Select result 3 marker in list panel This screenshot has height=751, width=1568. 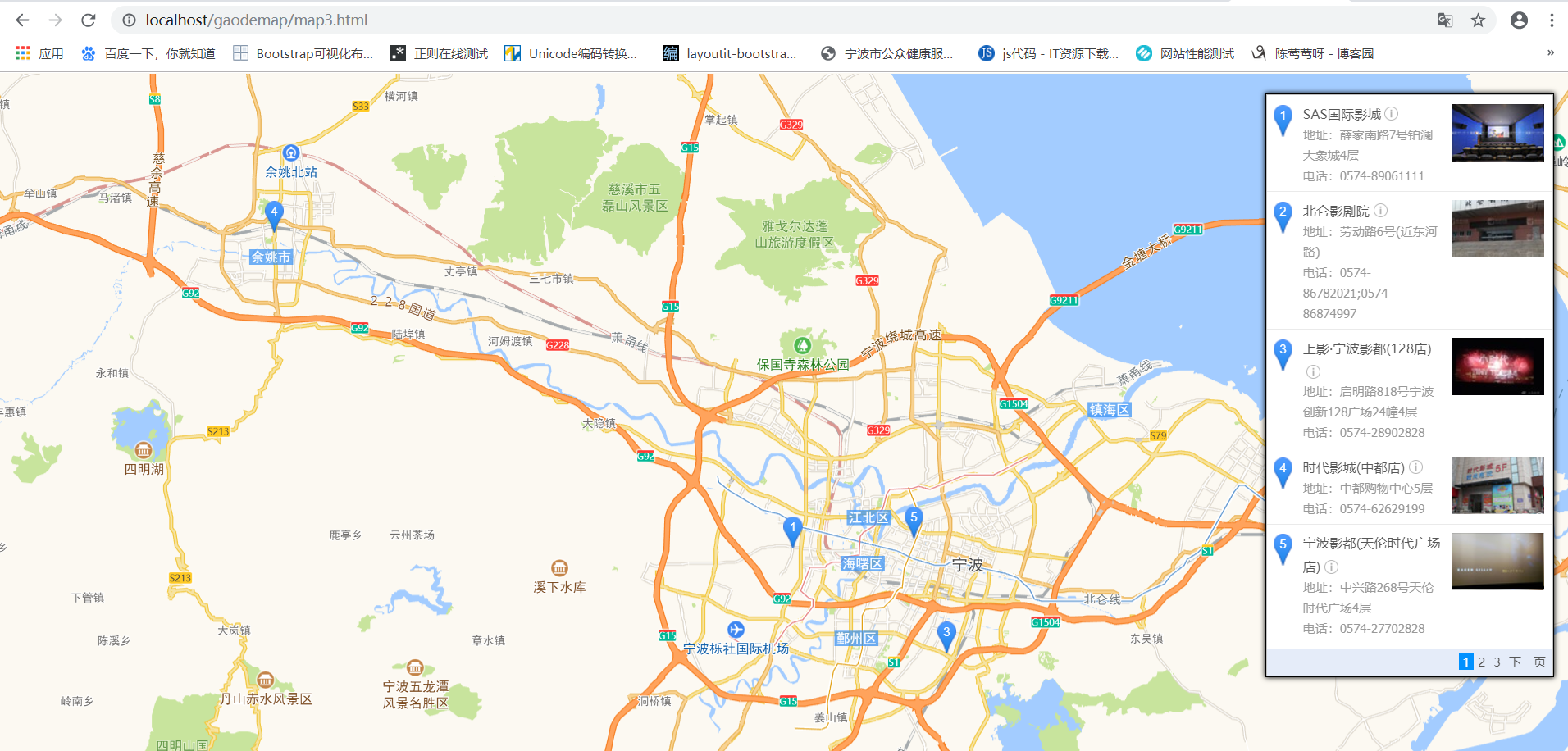(1283, 354)
